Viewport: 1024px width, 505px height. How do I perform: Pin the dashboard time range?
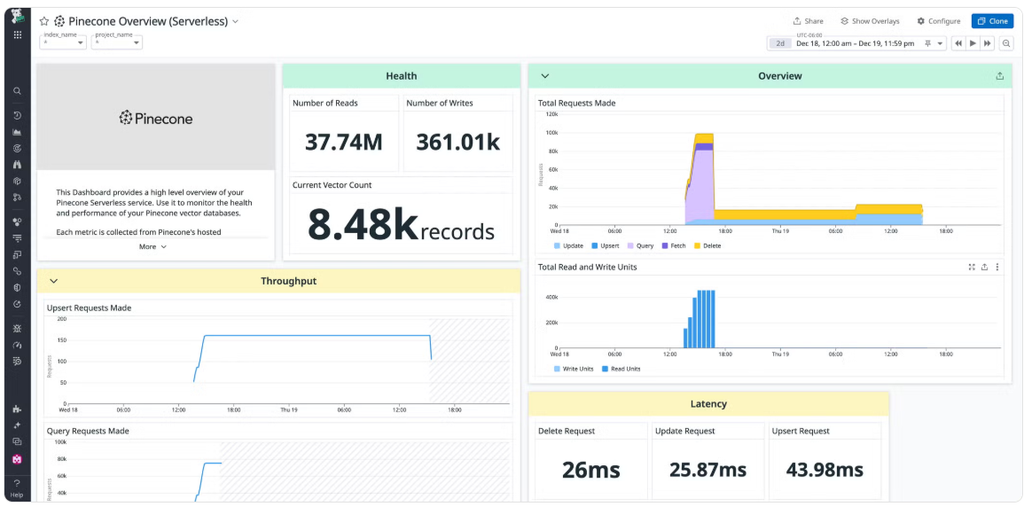pos(927,43)
